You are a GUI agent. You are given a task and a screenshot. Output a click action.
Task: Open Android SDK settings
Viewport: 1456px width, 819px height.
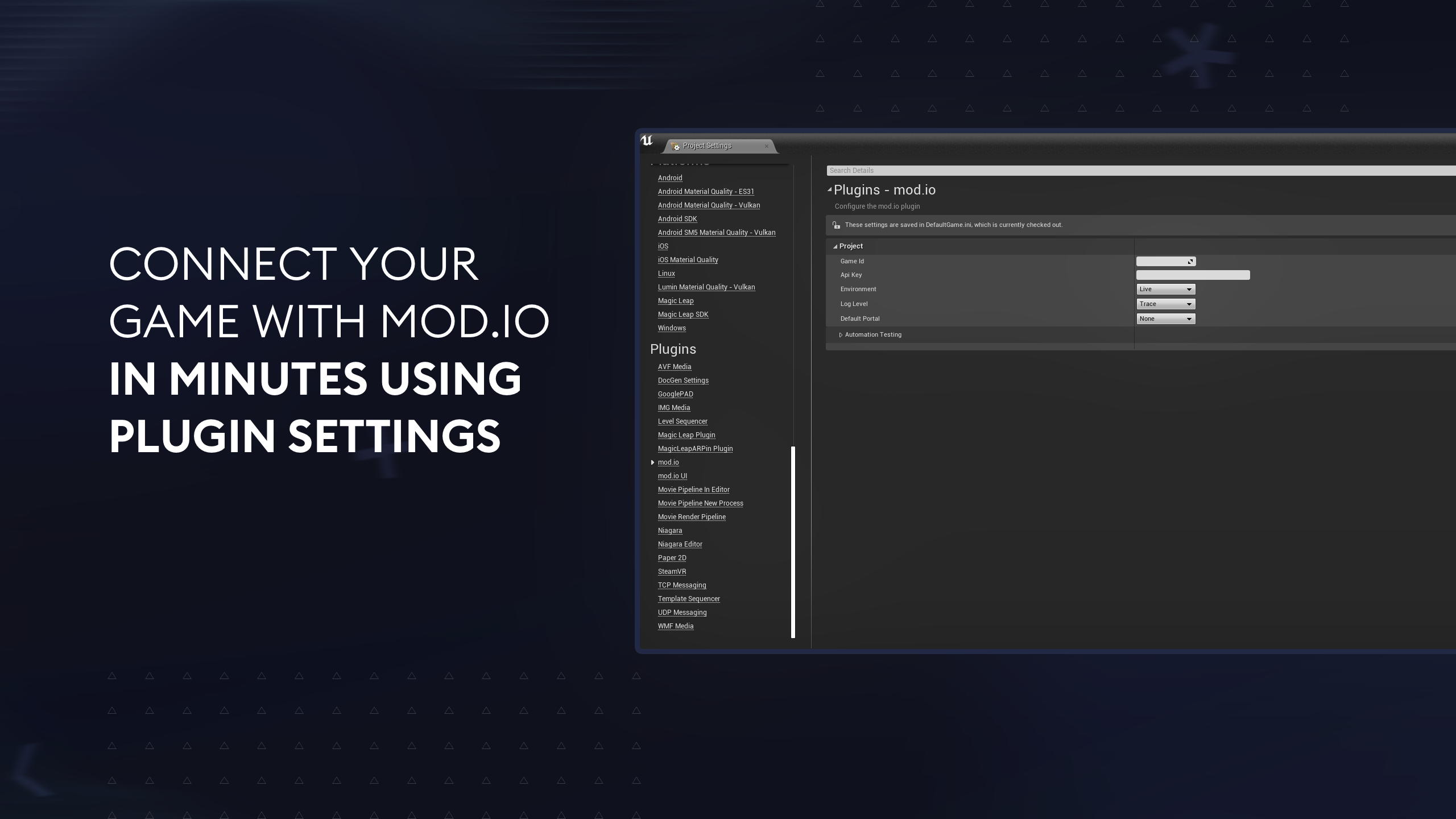677,219
